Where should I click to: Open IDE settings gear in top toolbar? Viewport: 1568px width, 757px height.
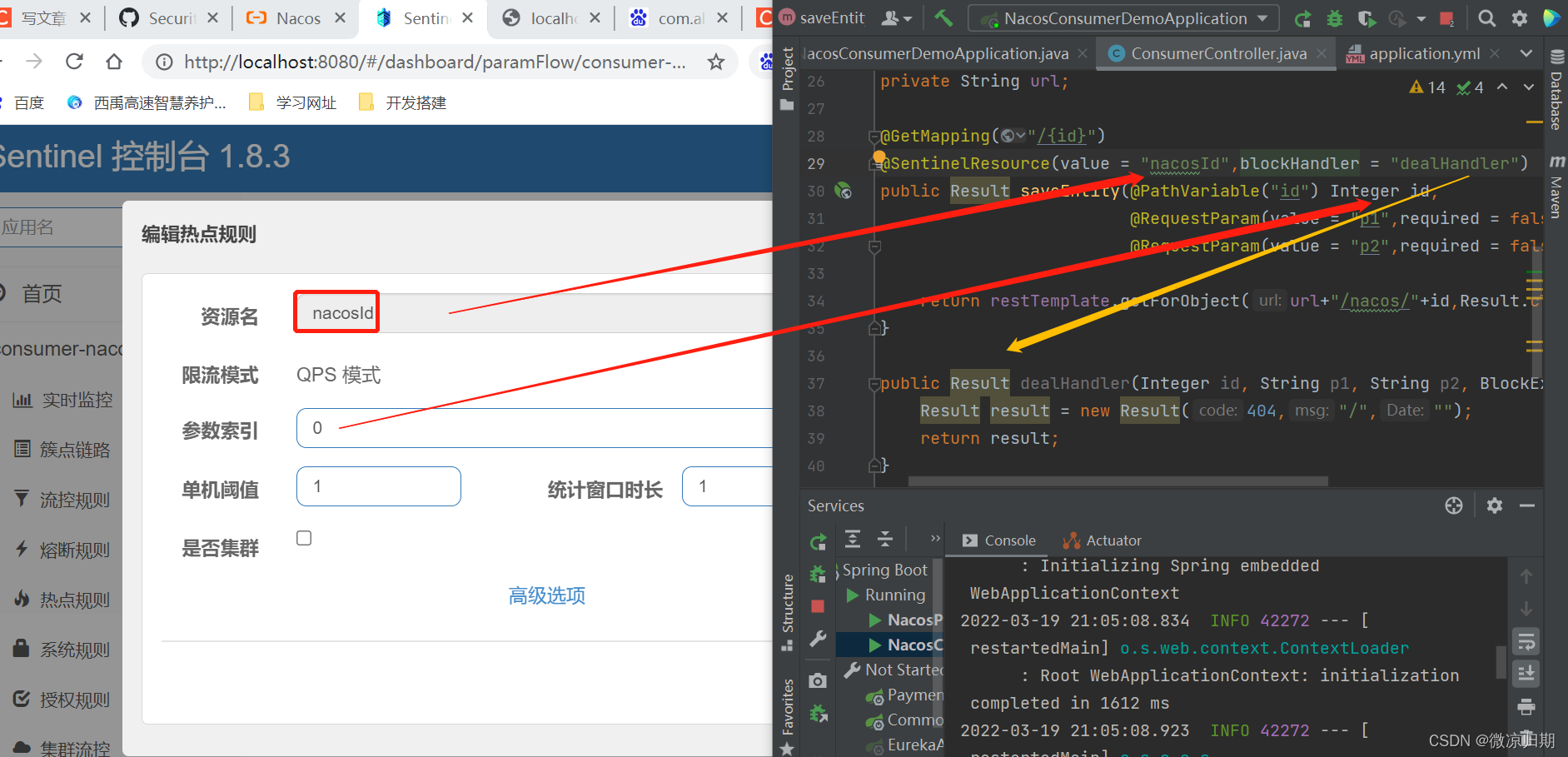(1520, 18)
